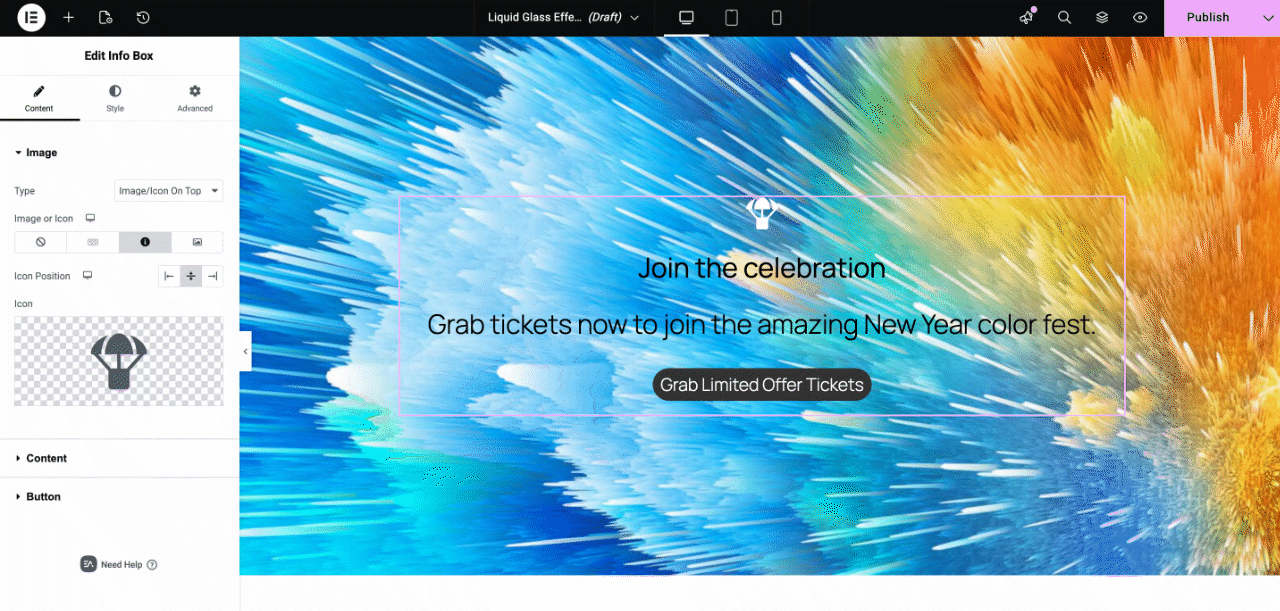The height and width of the screenshot is (611, 1280).
Task: Add a new element with plus icon
Action: [68, 18]
